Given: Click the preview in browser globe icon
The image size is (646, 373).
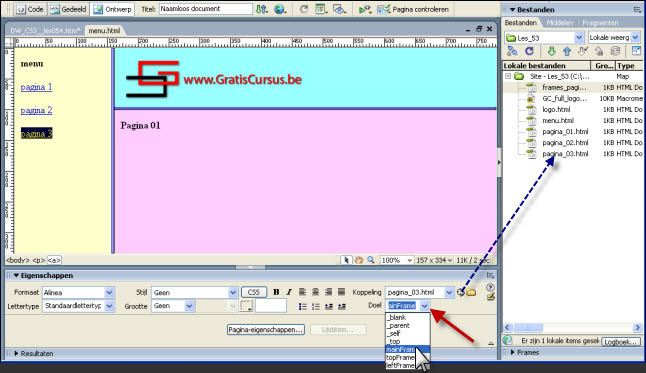Looking at the screenshot, I should pos(280,9).
